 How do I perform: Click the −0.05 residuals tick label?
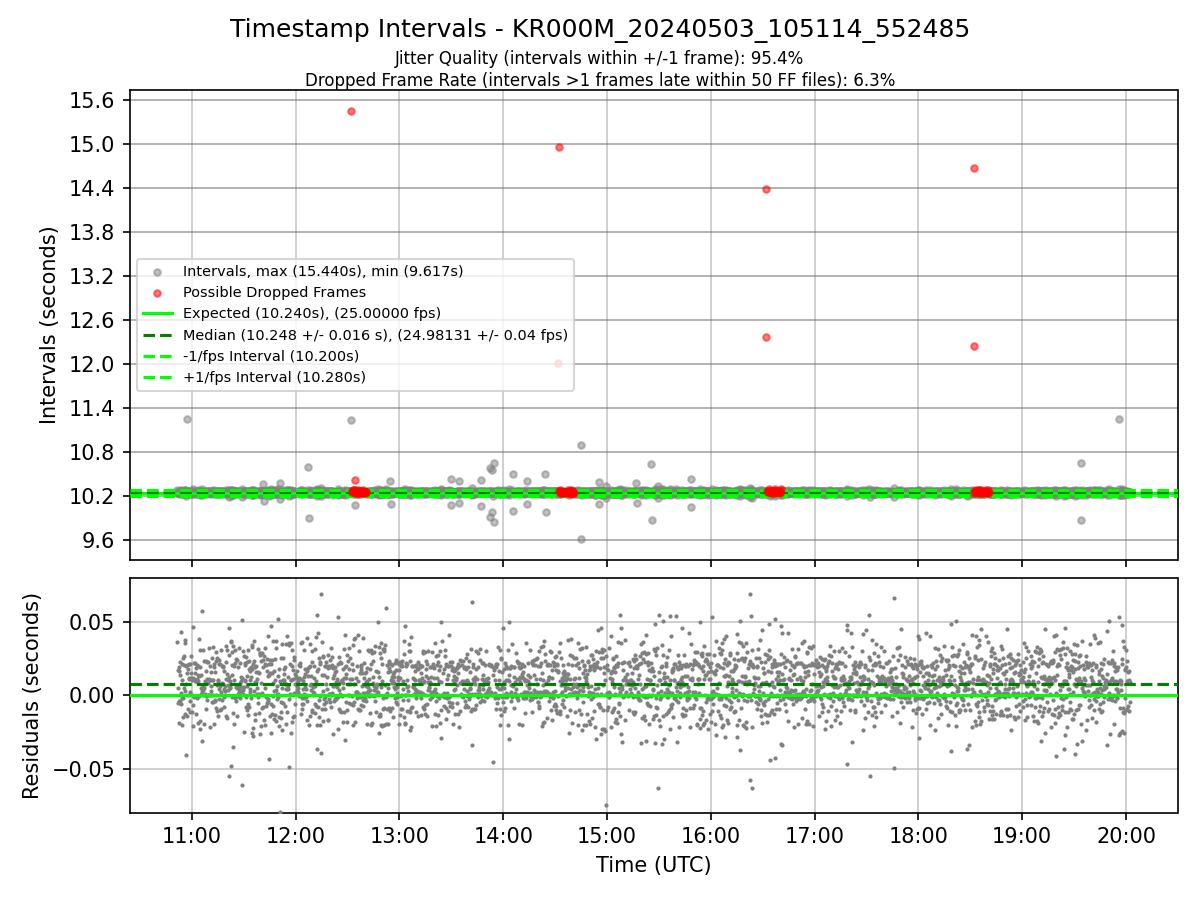(85, 770)
